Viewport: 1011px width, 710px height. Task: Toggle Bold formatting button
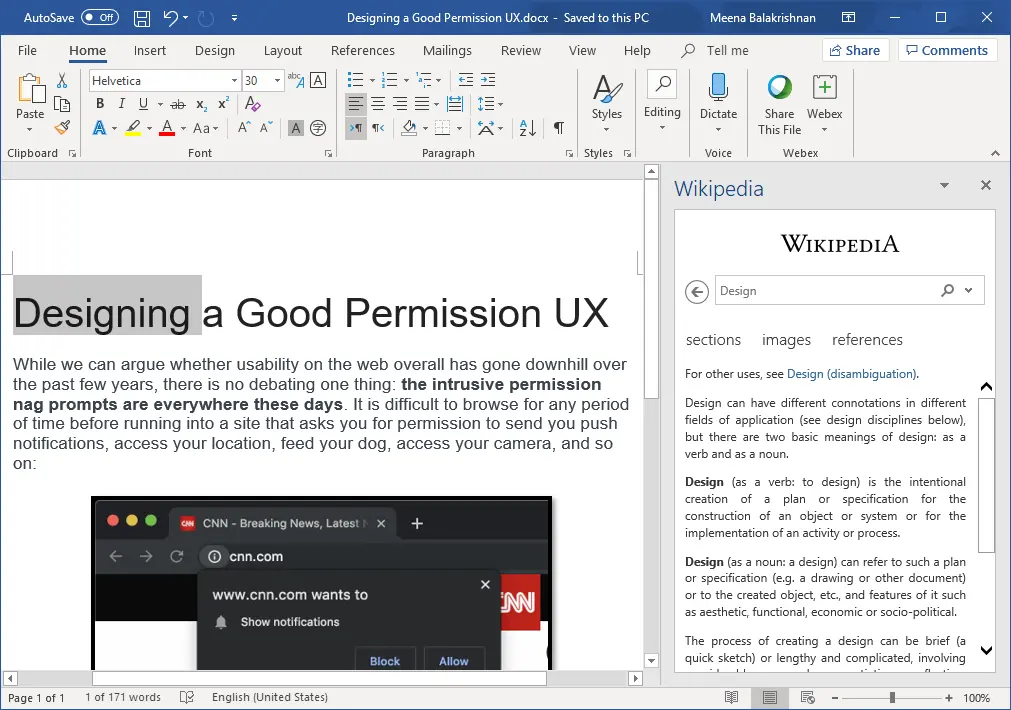pyautogui.click(x=100, y=104)
